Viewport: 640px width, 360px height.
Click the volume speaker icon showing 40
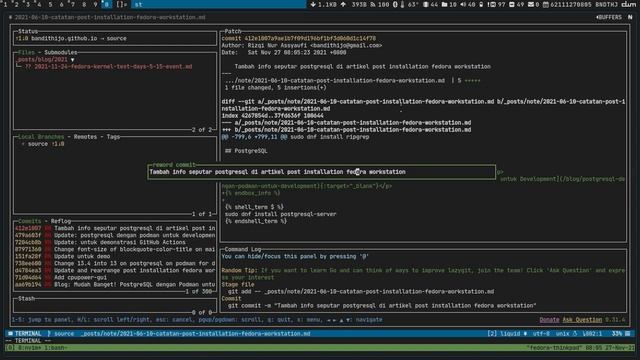[x=463, y=4]
